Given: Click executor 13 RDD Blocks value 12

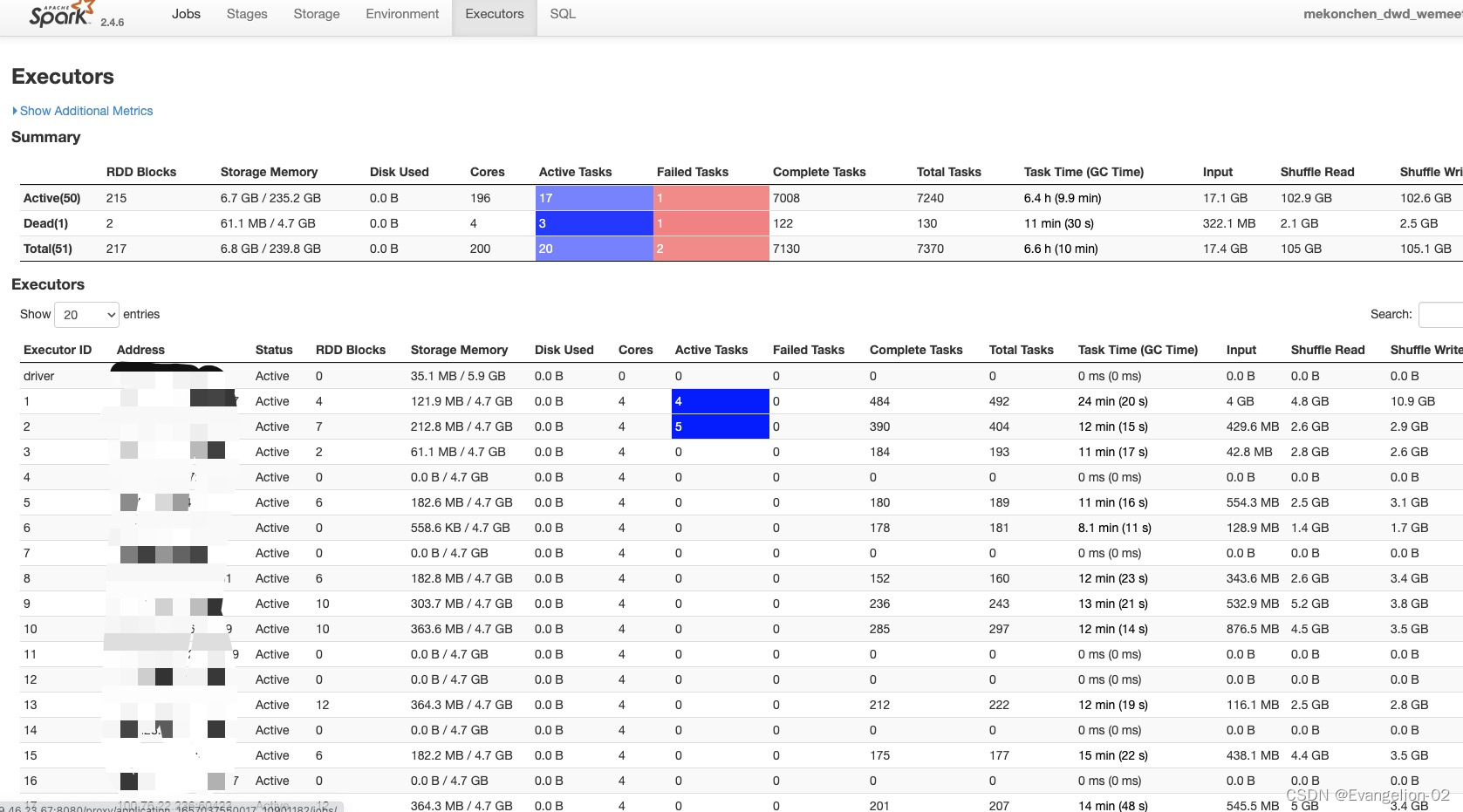Looking at the screenshot, I should (323, 705).
